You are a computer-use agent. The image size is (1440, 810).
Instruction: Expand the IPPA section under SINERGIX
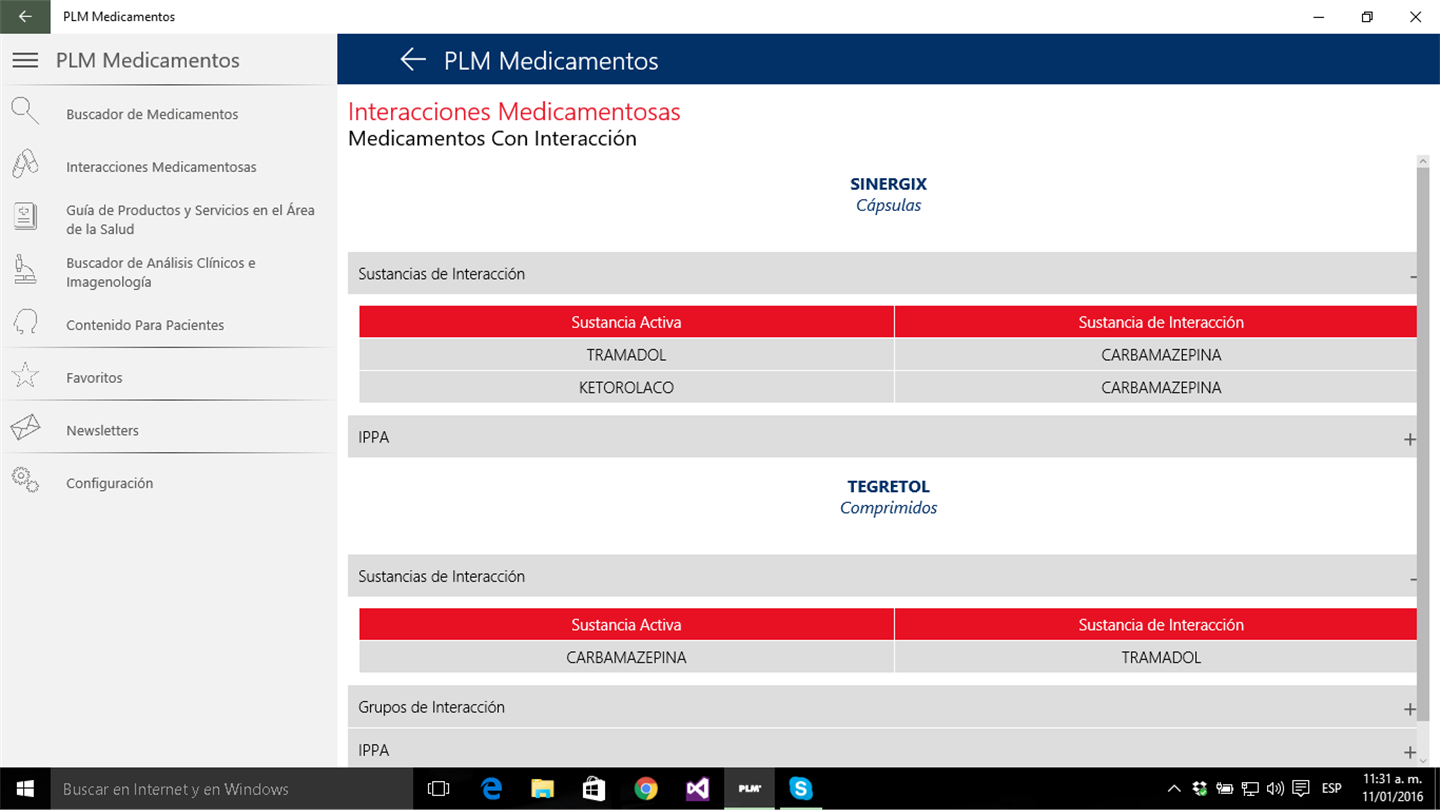tap(882, 437)
